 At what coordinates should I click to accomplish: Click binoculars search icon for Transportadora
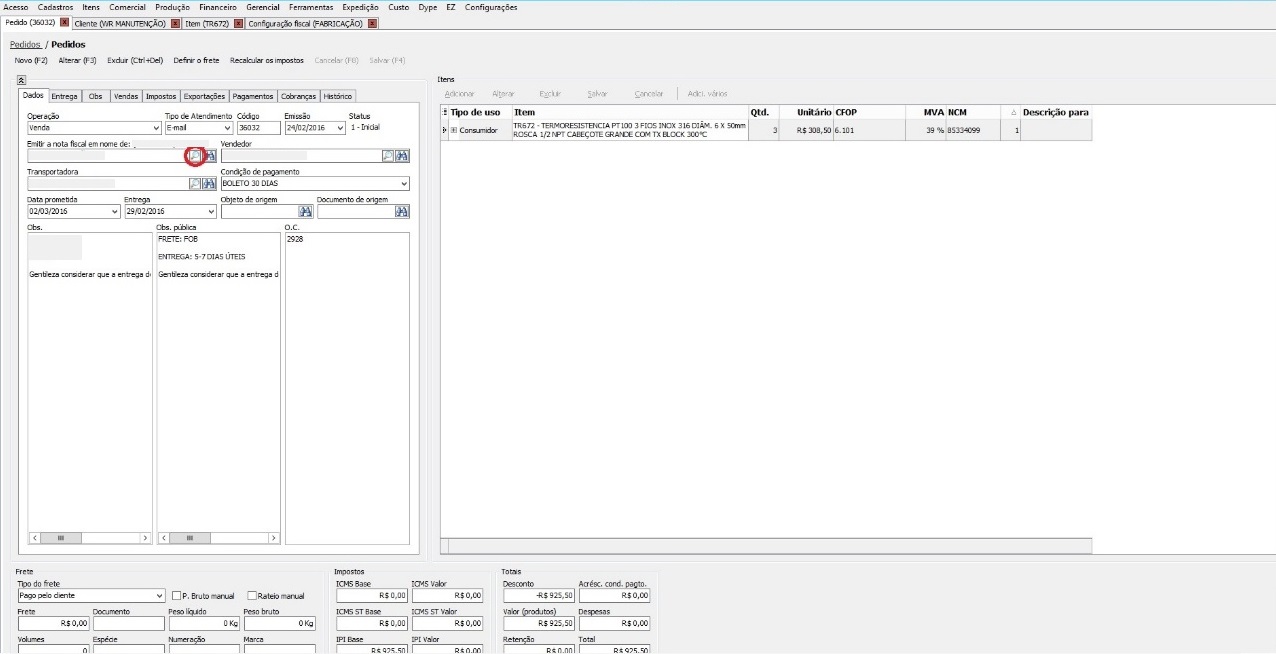pyautogui.click(x=210, y=184)
